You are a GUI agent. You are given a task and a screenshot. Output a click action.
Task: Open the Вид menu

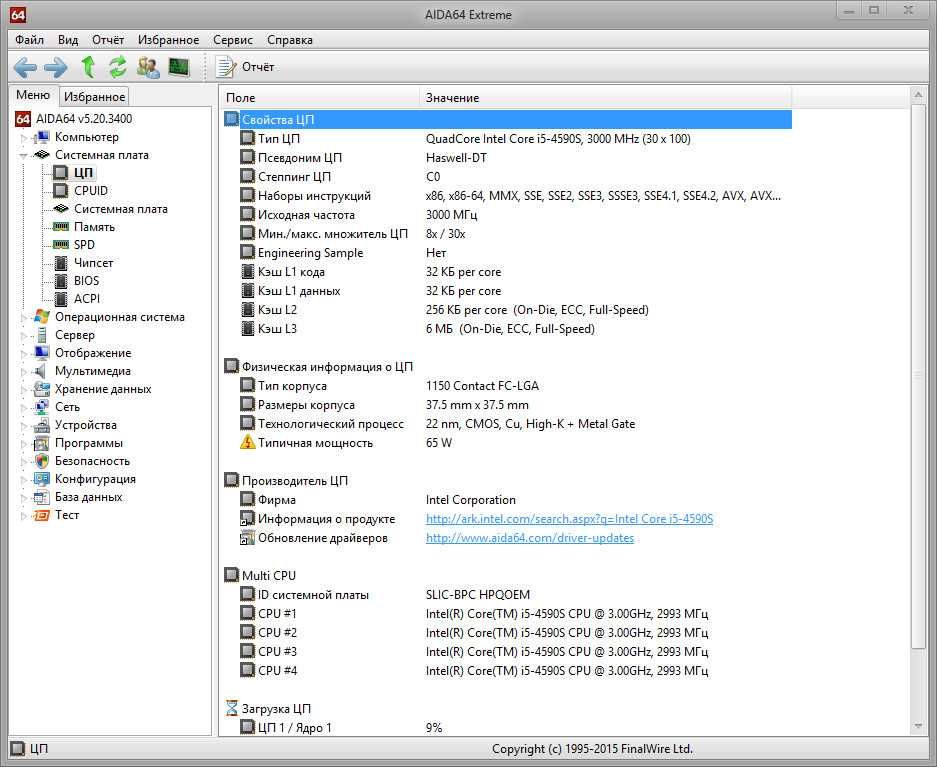click(x=68, y=40)
